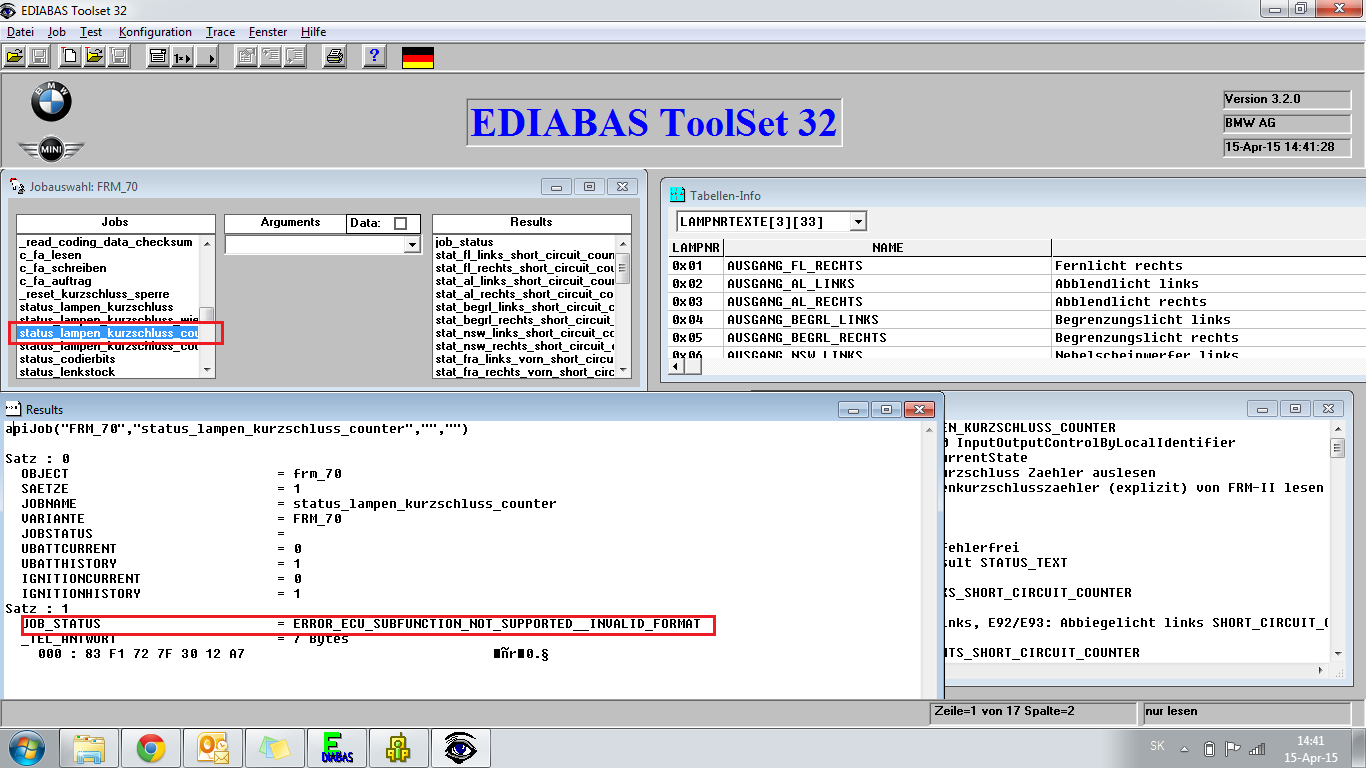Toggle the Data checkbox
Viewport: 1366px width, 768px height.
401,223
